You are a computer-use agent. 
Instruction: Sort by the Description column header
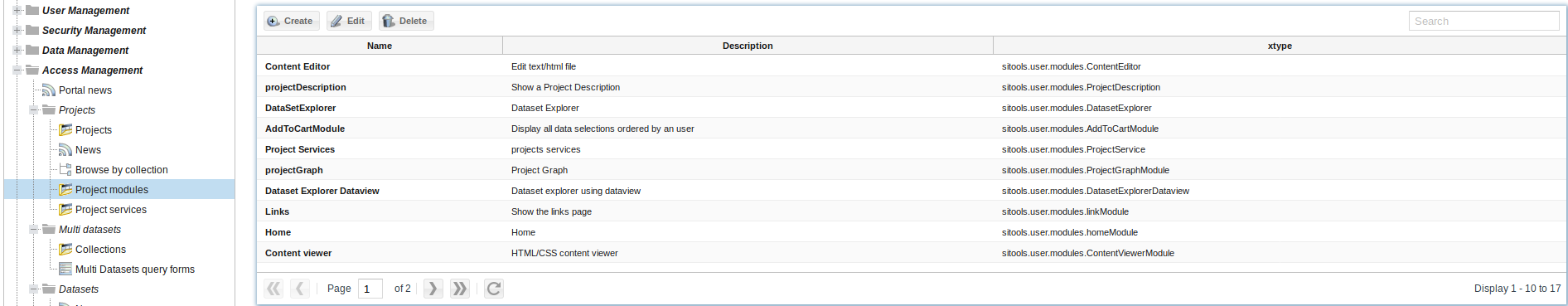tap(748, 46)
